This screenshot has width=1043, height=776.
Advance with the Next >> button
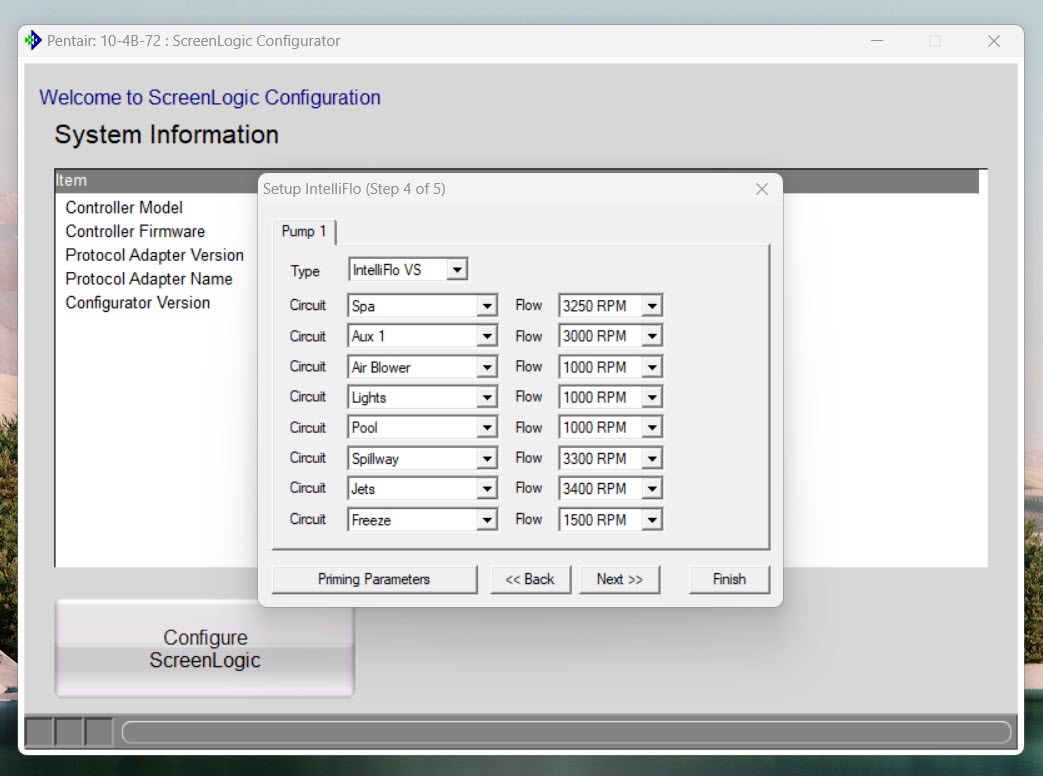pos(619,579)
